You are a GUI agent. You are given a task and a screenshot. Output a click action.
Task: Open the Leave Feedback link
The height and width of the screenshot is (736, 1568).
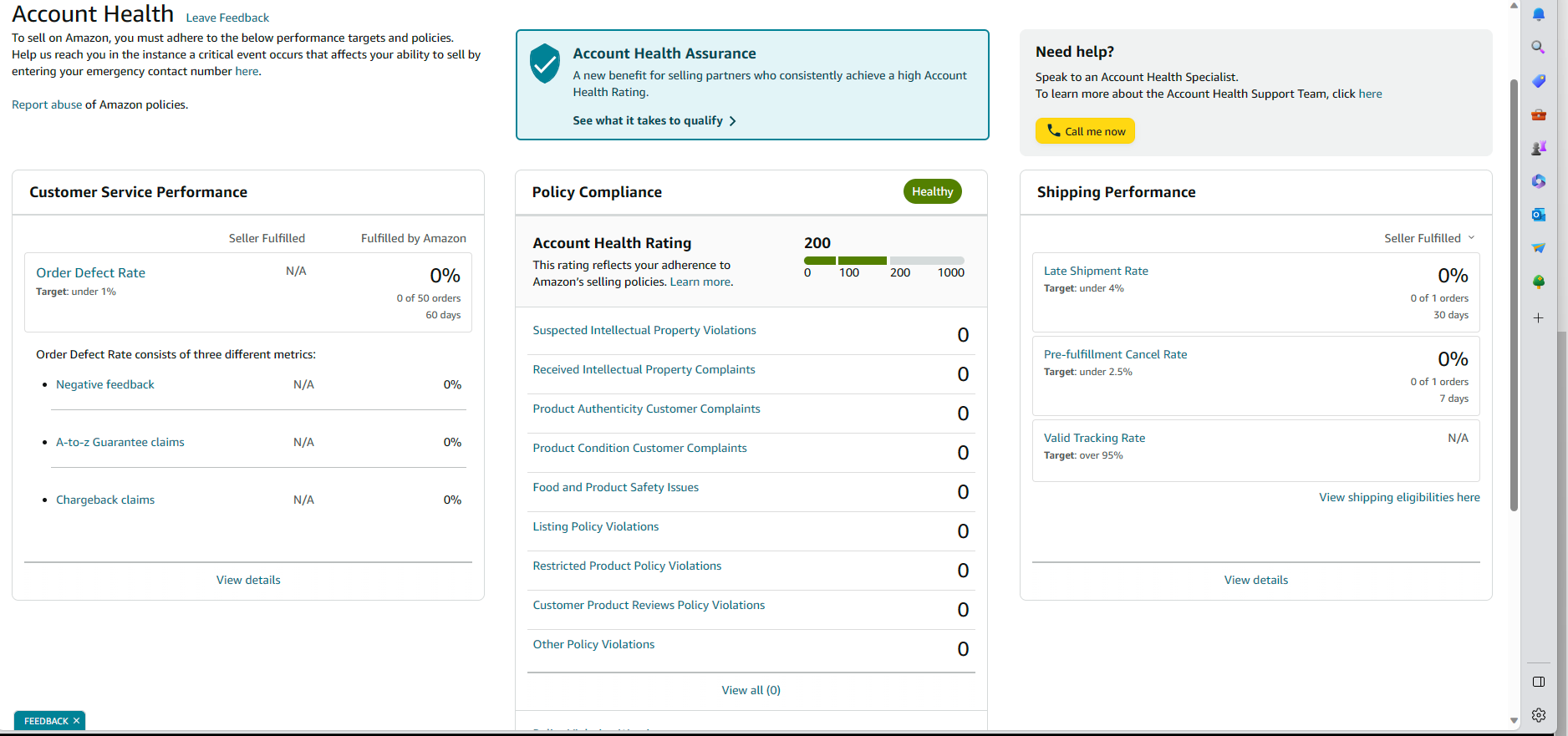click(x=227, y=18)
